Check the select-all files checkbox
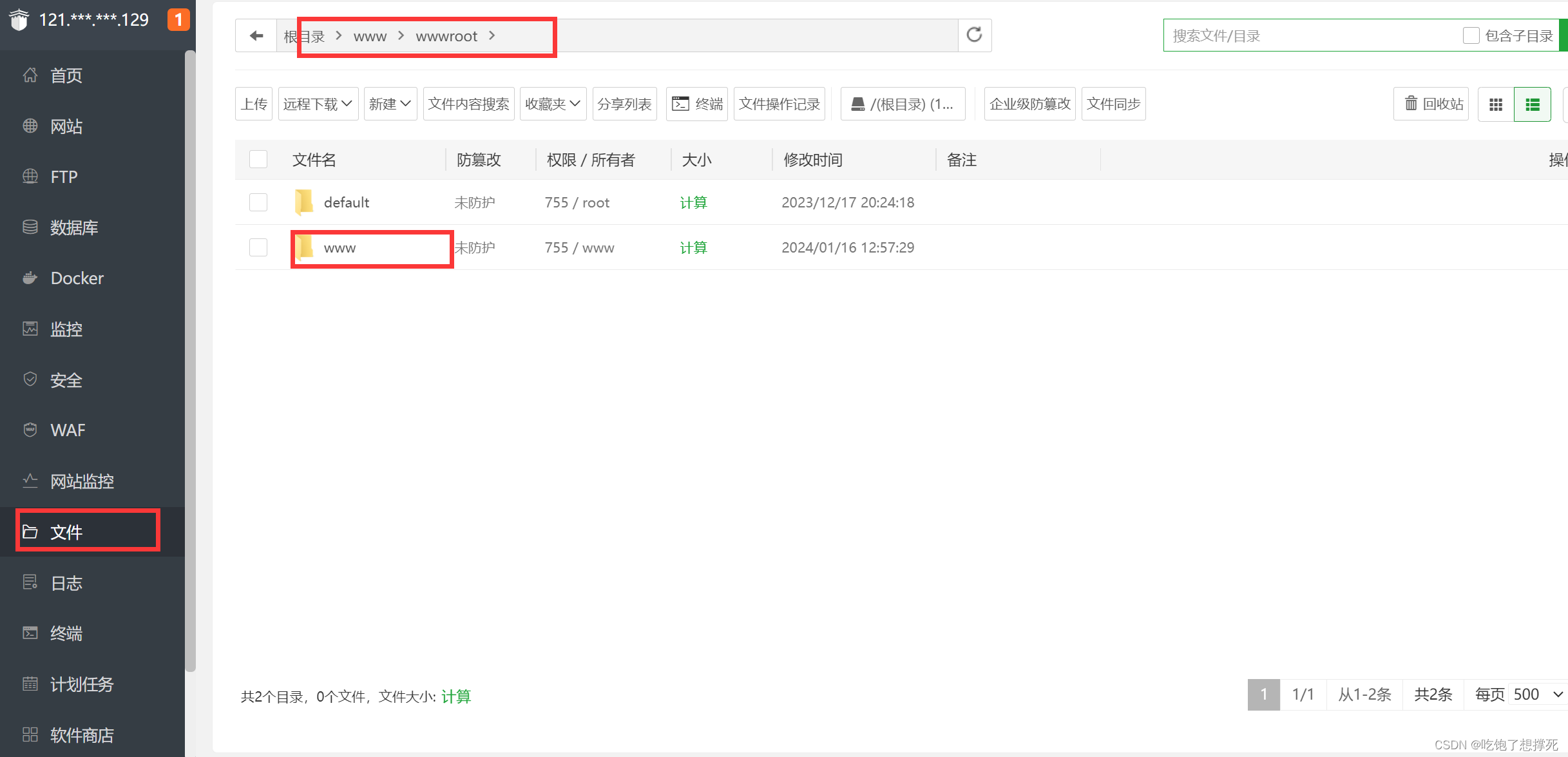 click(x=258, y=159)
